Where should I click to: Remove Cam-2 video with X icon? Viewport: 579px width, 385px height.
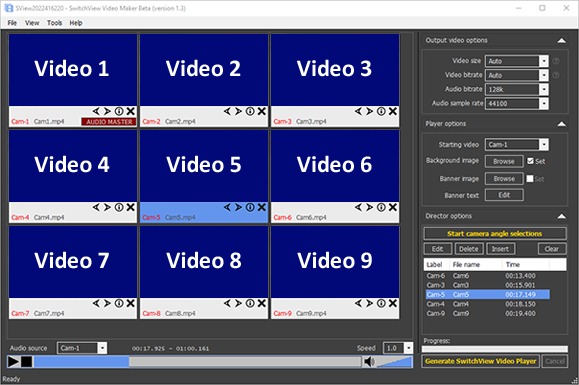point(261,111)
